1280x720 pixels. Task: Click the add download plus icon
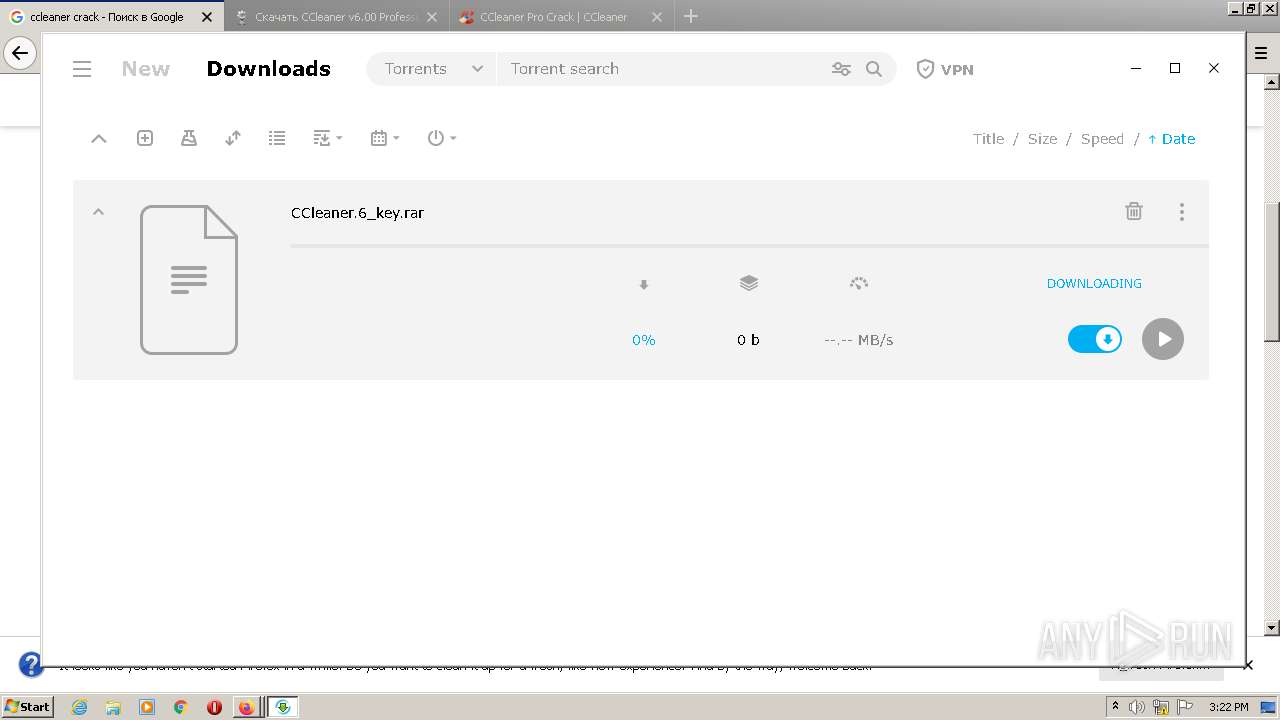click(145, 138)
